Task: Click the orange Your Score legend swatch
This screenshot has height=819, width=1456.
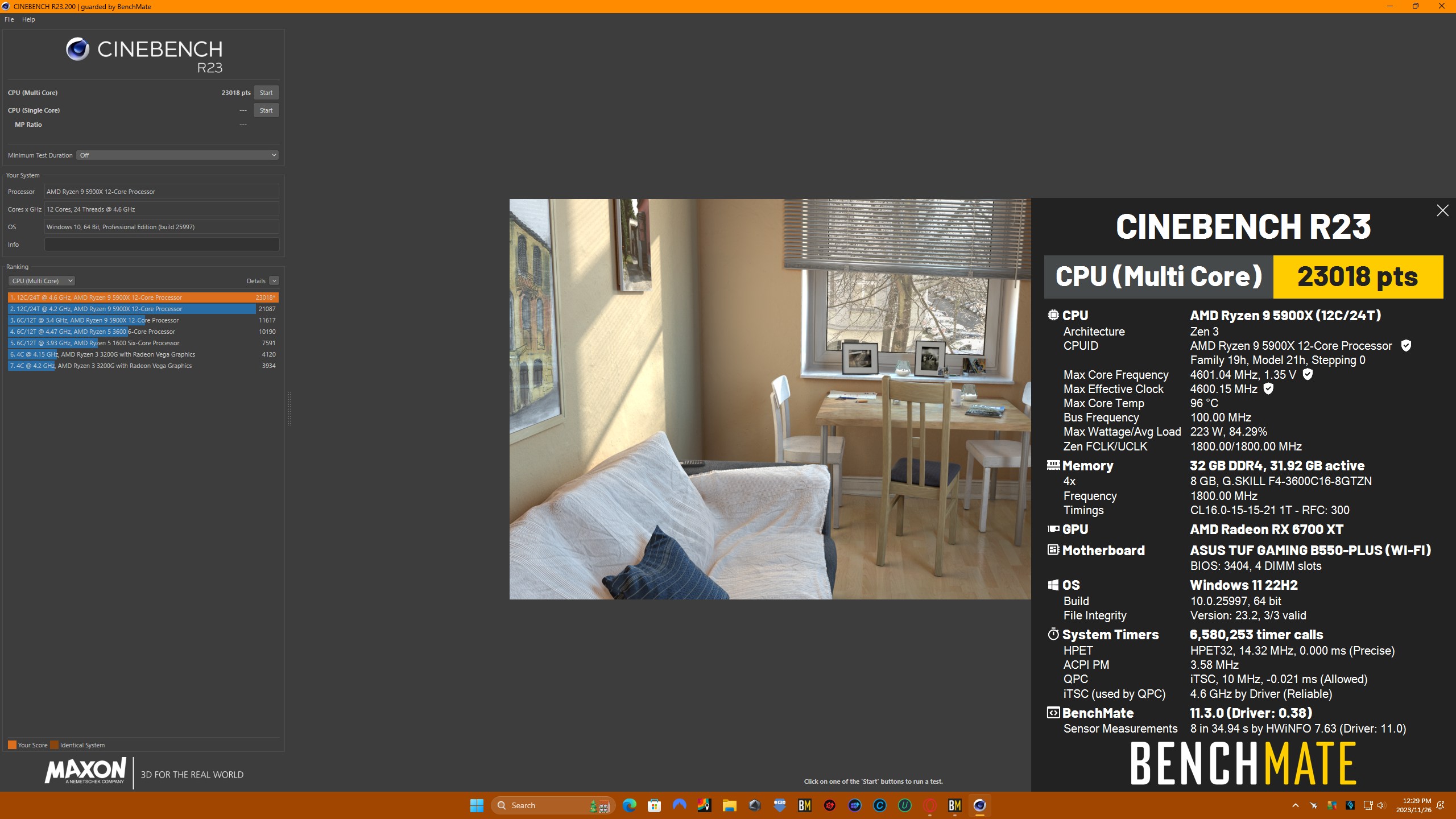Action: coord(12,745)
